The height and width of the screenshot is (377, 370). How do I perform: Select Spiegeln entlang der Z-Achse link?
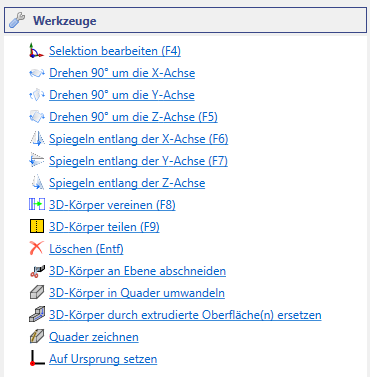coord(127,183)
